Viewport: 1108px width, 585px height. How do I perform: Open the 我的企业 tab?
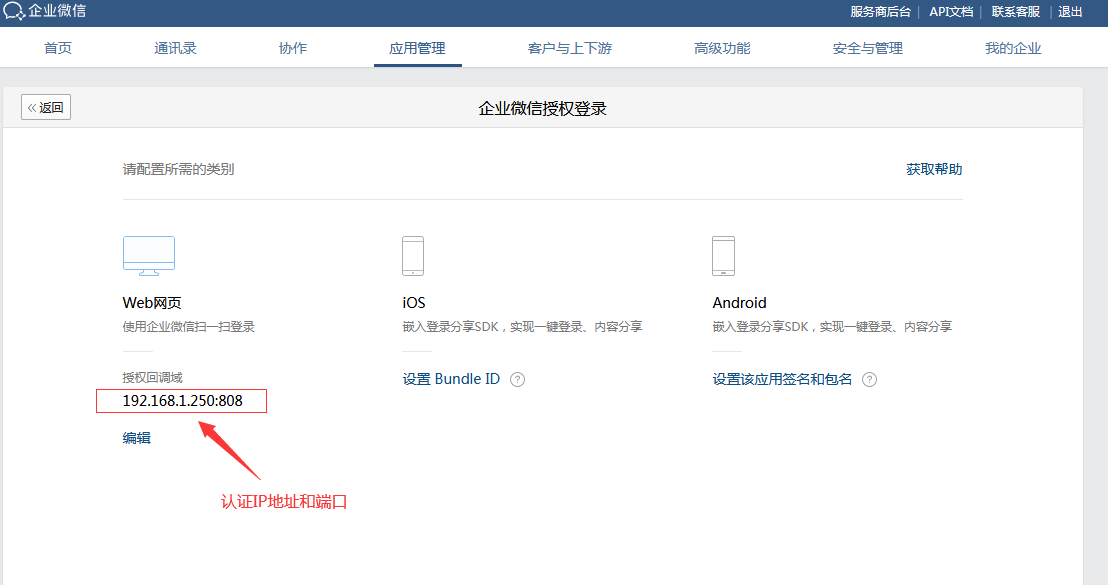point(1013,48)
